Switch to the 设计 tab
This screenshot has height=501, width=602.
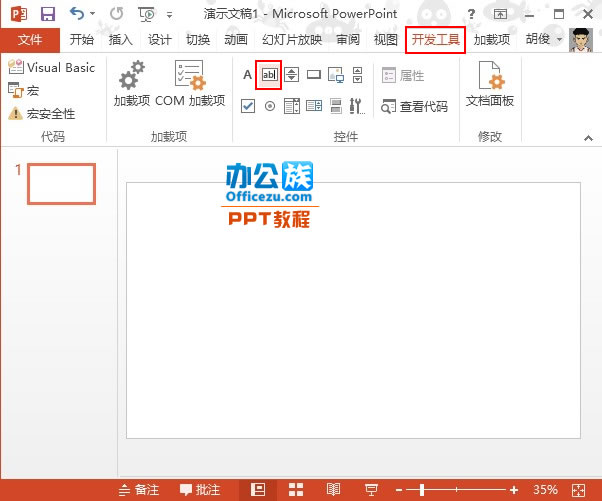159,40
